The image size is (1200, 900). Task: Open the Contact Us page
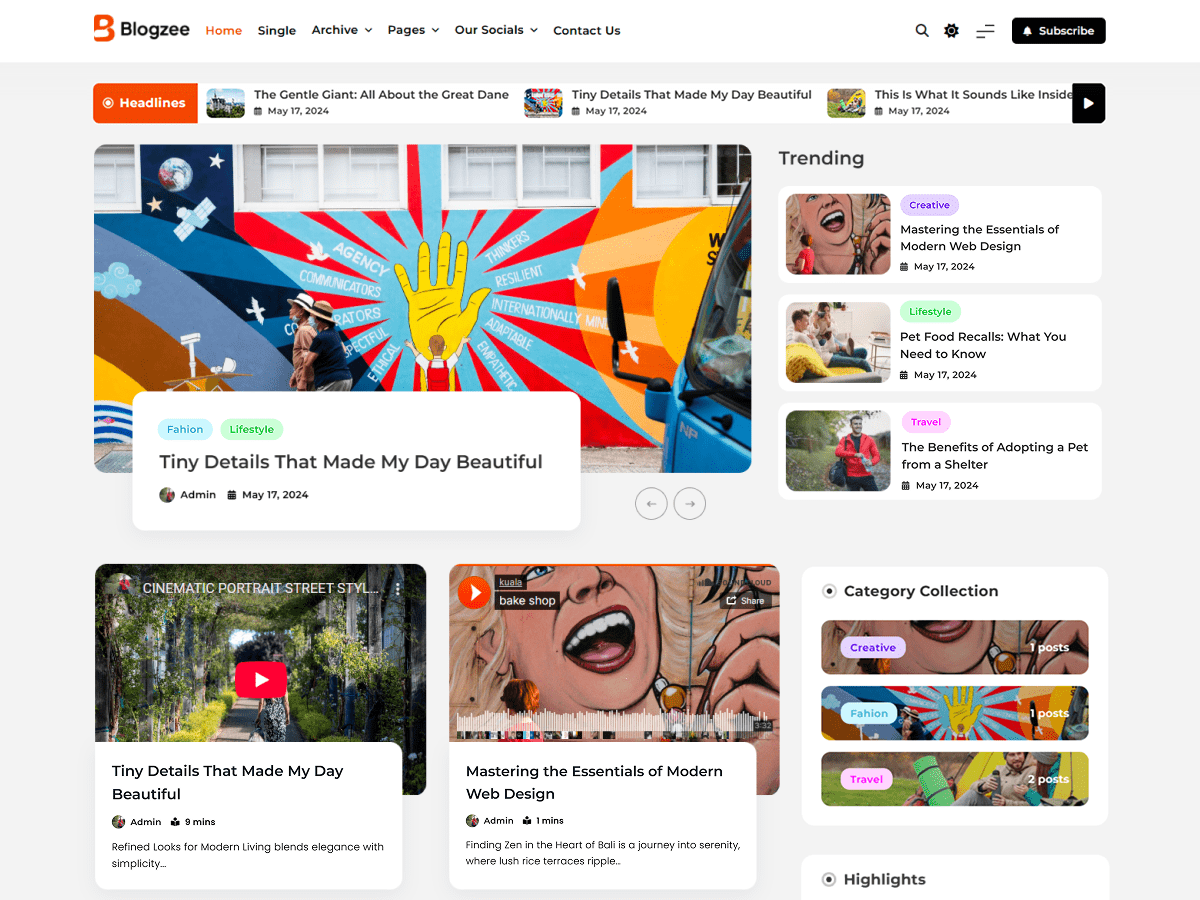pos(587,31)
